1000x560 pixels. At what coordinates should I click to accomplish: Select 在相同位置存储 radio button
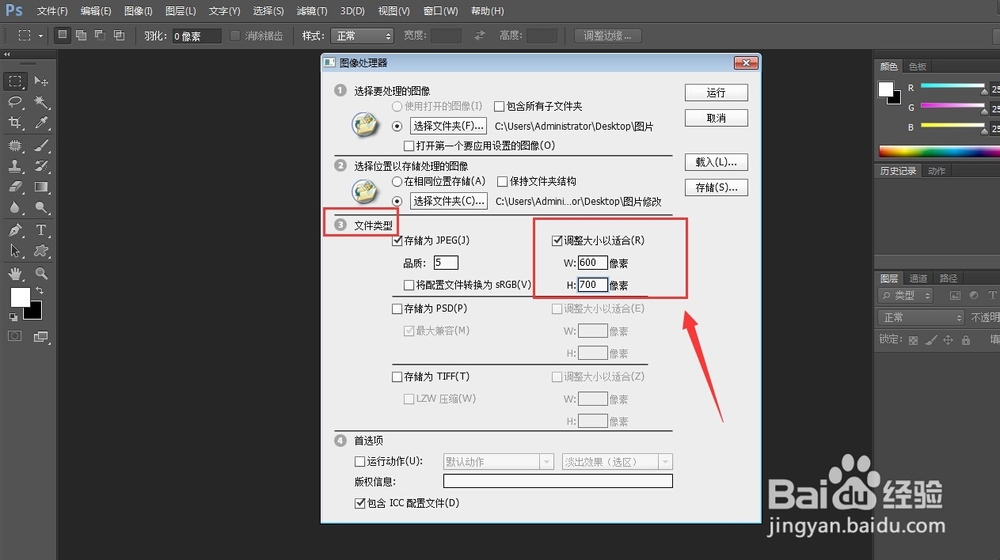point(397,182)
